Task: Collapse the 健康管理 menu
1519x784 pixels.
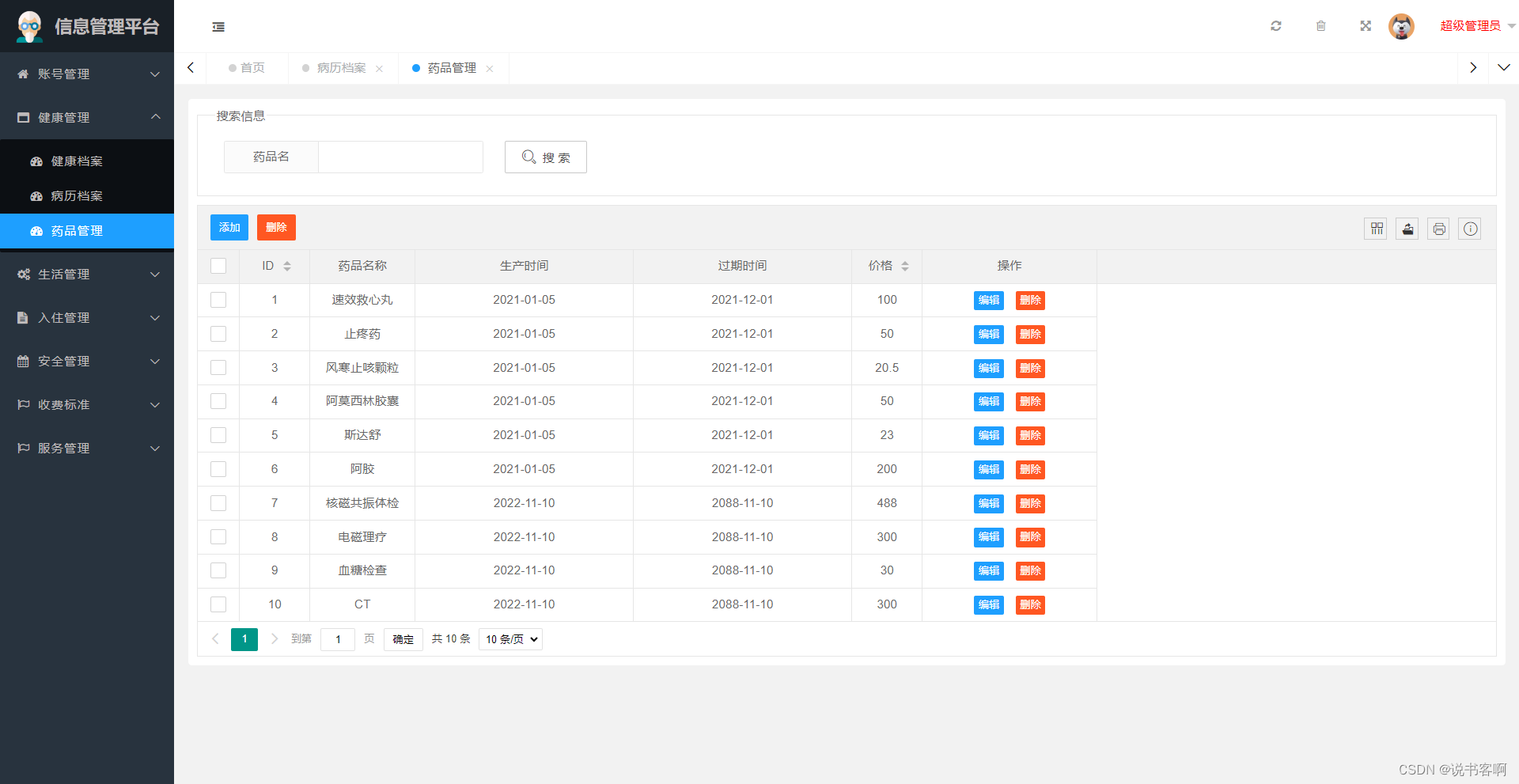Action: coord(87,117)
